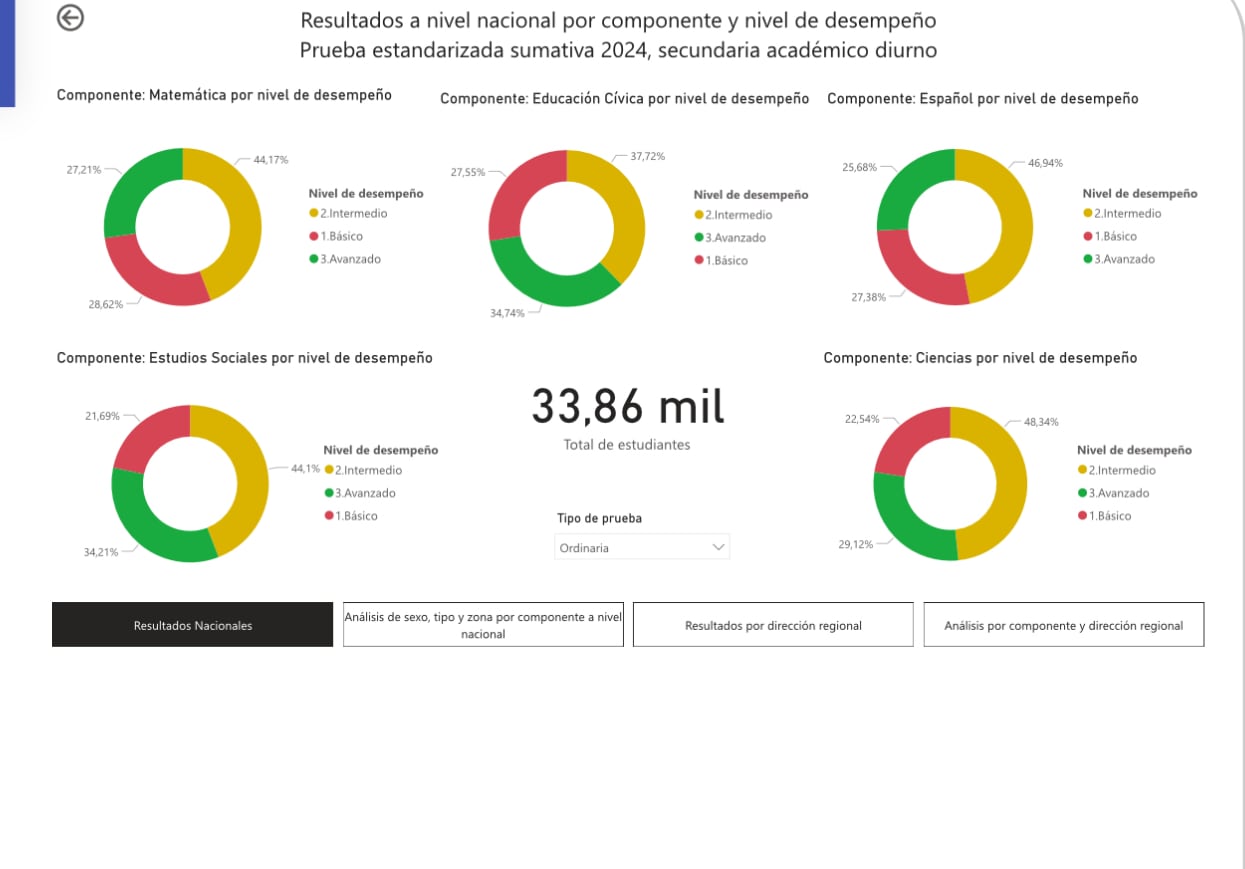Screen dimensions: 1245x869
Task: Click the Ordinaria dropdown chevron arrow
Action: click(717, 547)
